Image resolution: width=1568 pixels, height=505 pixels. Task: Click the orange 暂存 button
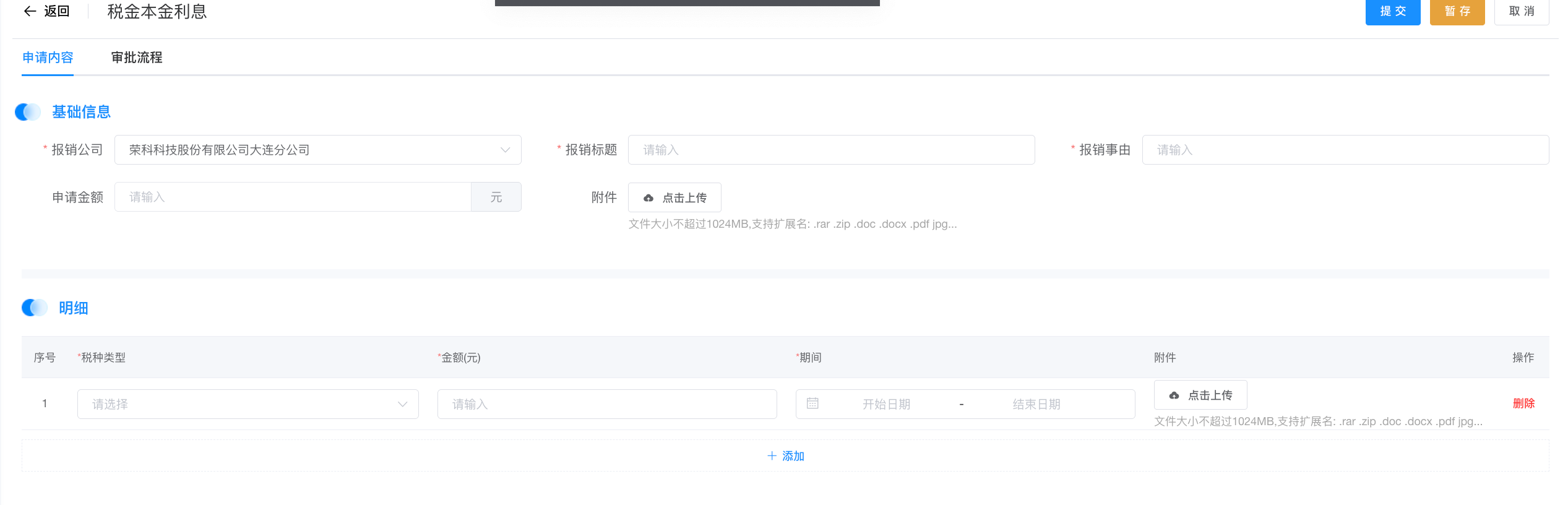tap(1457, 11)
